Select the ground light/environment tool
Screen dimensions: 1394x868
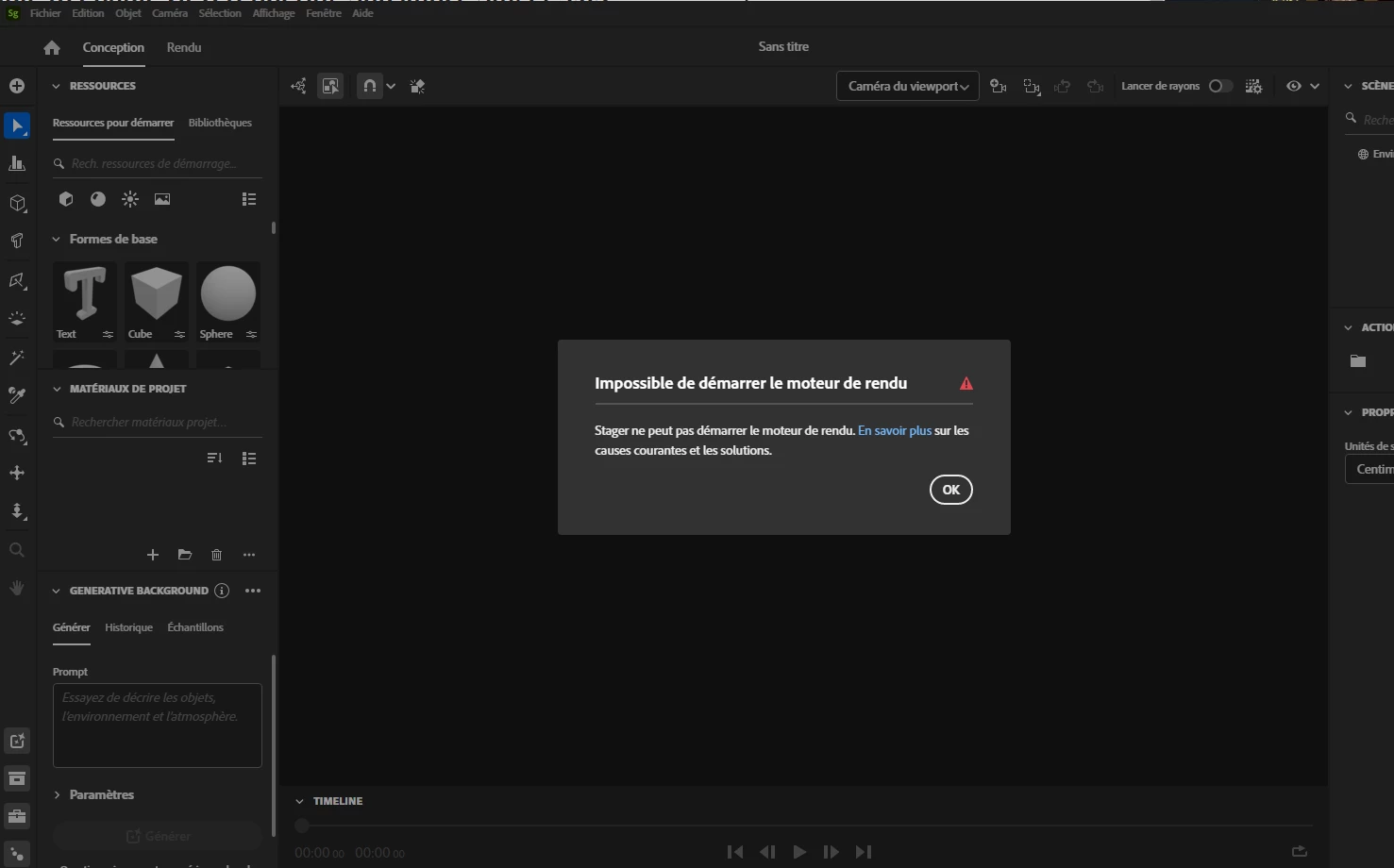(17, 319)
